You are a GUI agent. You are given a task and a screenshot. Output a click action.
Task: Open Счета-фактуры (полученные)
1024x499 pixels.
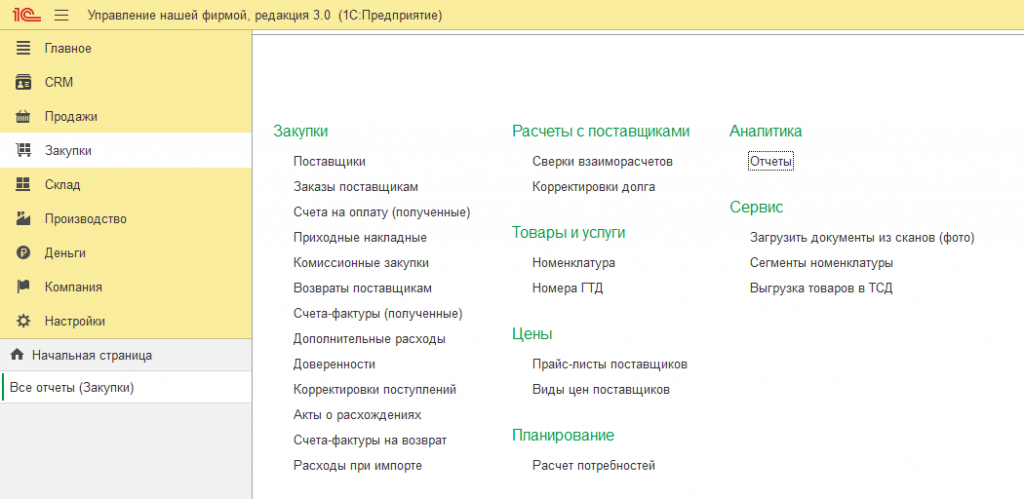click(378, 314)
